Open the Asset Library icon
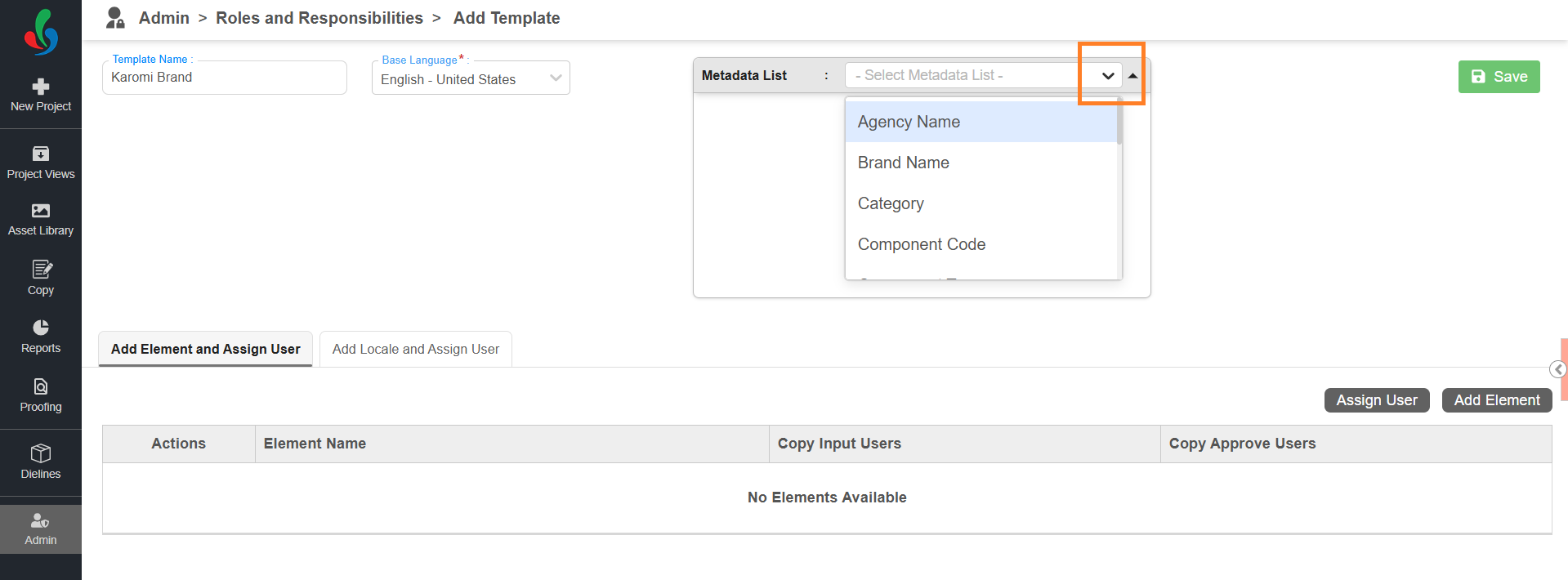 [41, 211]
